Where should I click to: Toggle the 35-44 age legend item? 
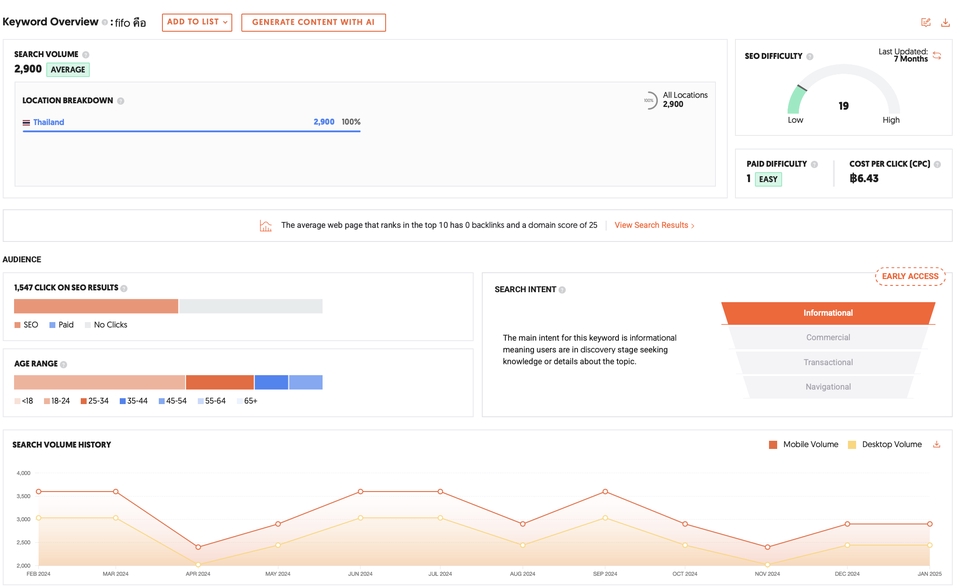(x=133, y=401)
